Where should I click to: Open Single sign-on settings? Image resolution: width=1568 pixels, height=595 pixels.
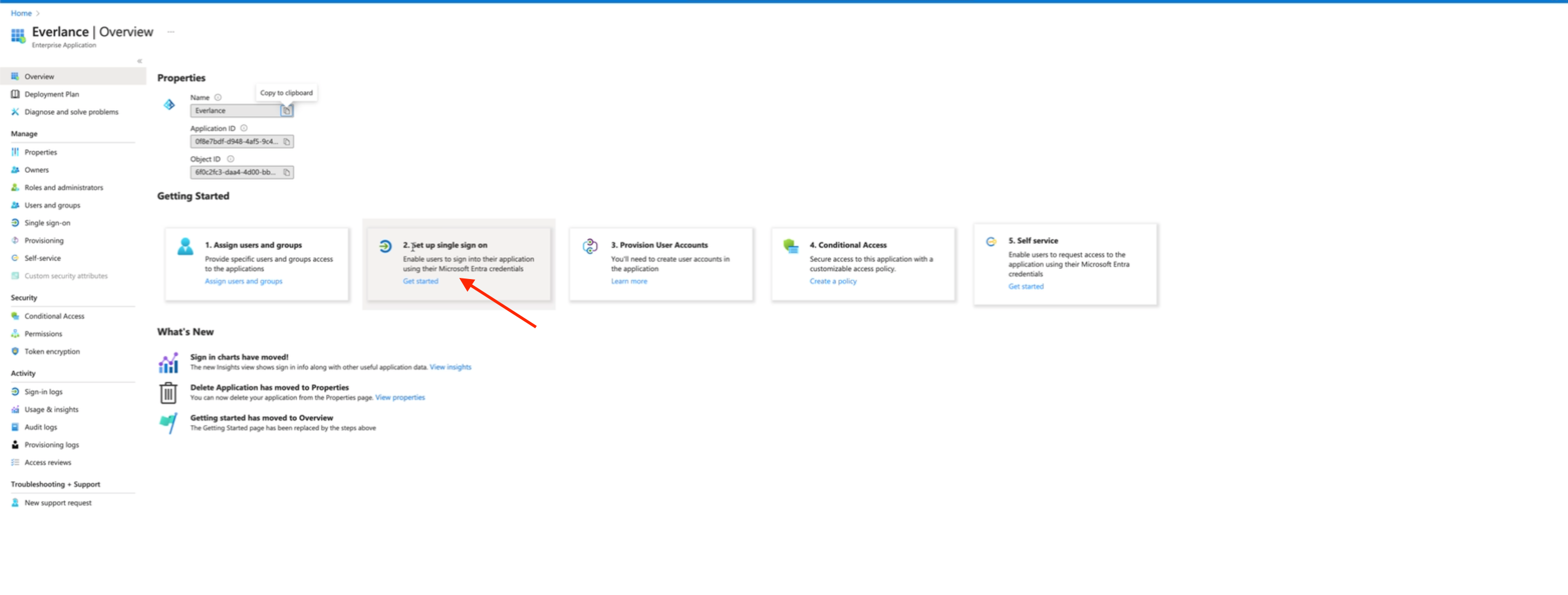click(x=47, y=223)
